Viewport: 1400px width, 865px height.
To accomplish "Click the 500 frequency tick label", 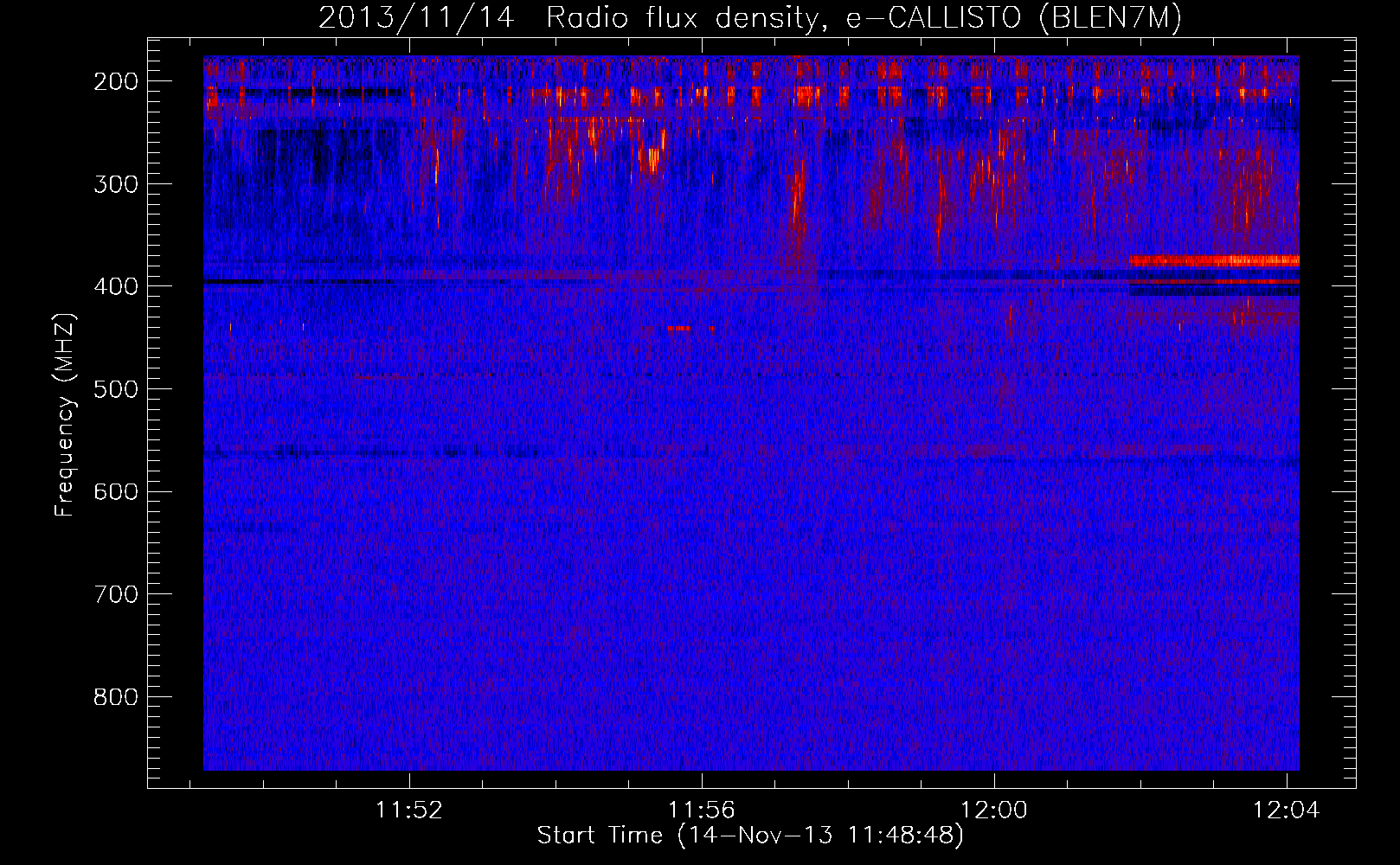I will point(116,389).
